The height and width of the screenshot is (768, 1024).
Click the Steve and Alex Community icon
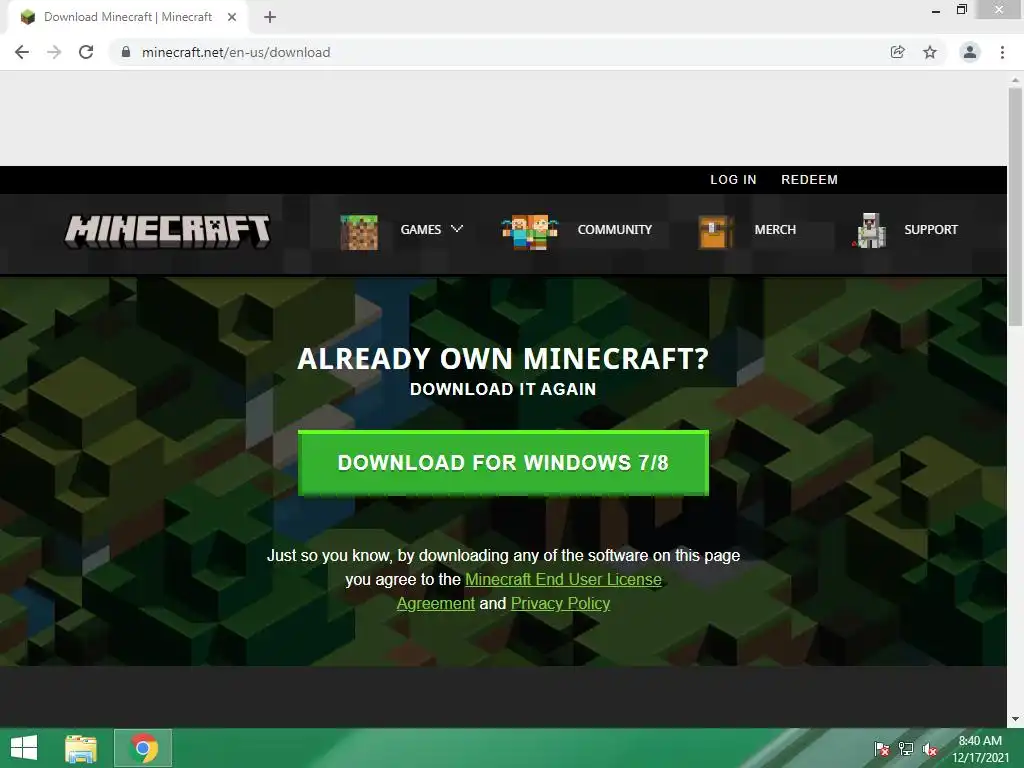coord(530,232)
